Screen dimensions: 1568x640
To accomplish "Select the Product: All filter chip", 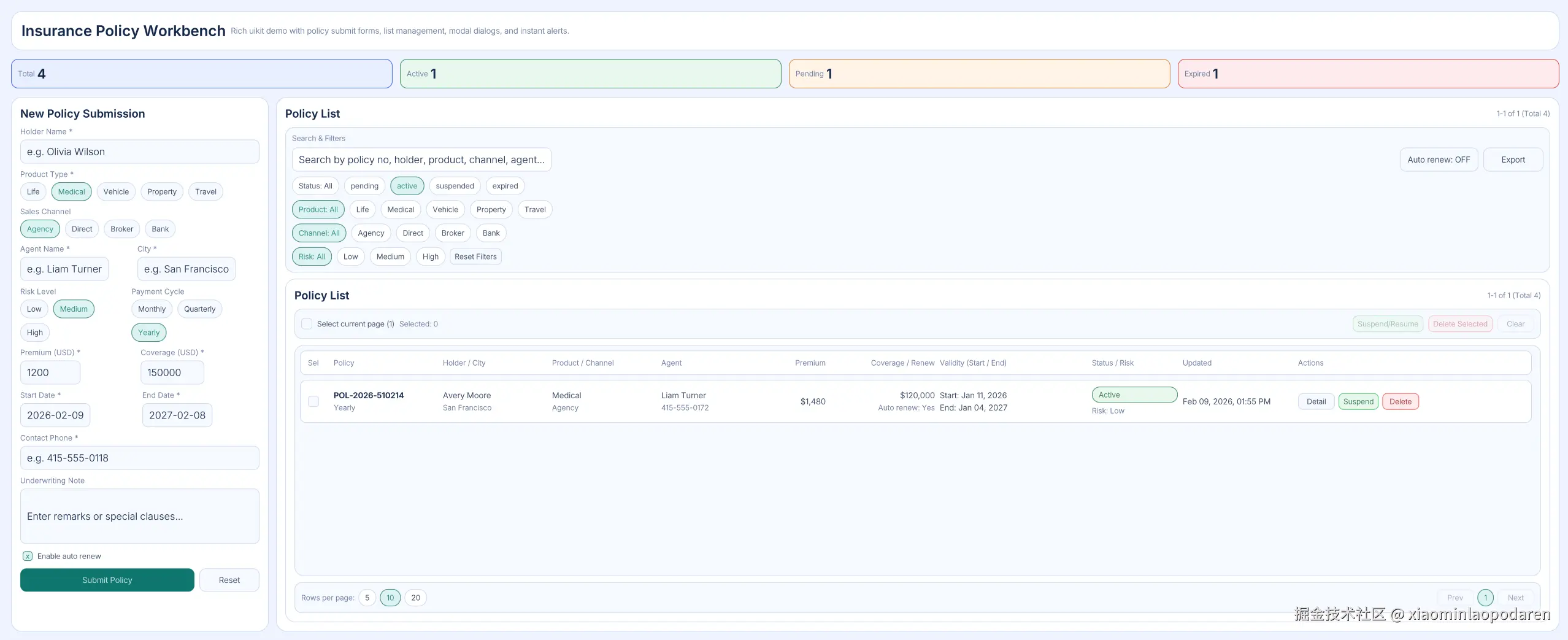I will pyautogui.click(x=318, y=209).
